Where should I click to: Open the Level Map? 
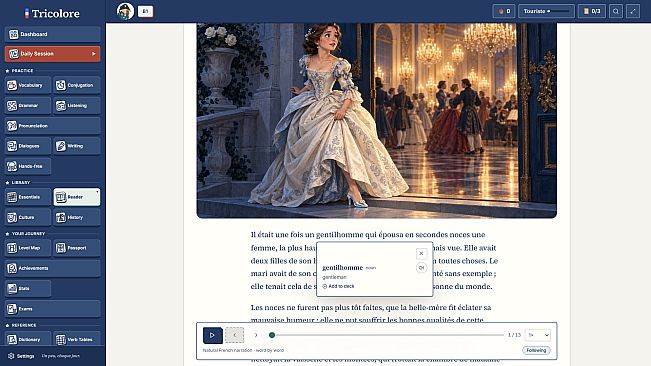tap(28, 248)
